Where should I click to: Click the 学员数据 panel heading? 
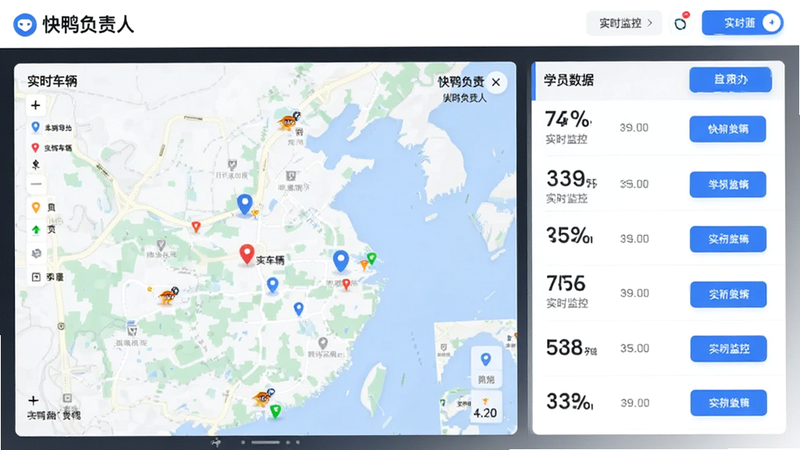(x=568, y=80)
